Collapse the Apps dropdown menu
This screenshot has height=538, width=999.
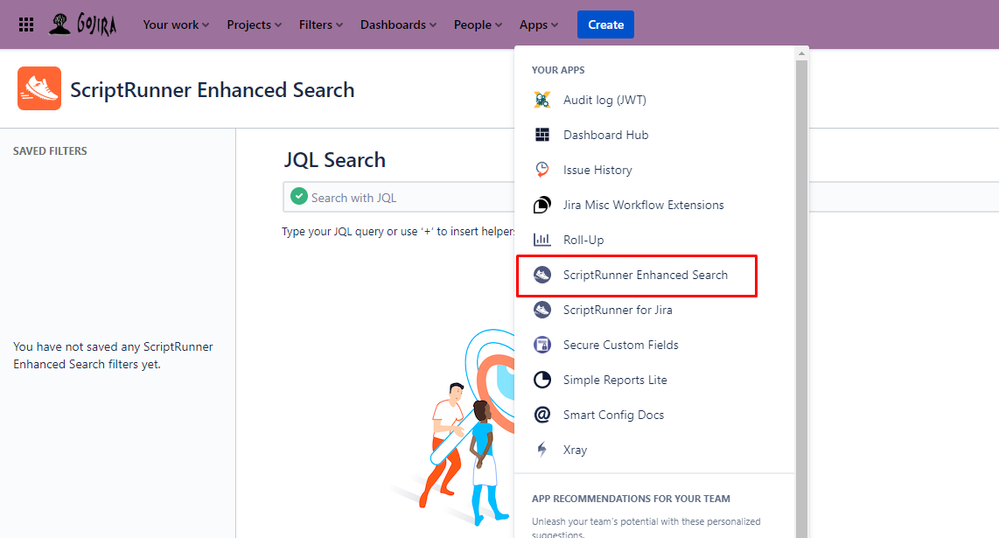tap(538, 25)
